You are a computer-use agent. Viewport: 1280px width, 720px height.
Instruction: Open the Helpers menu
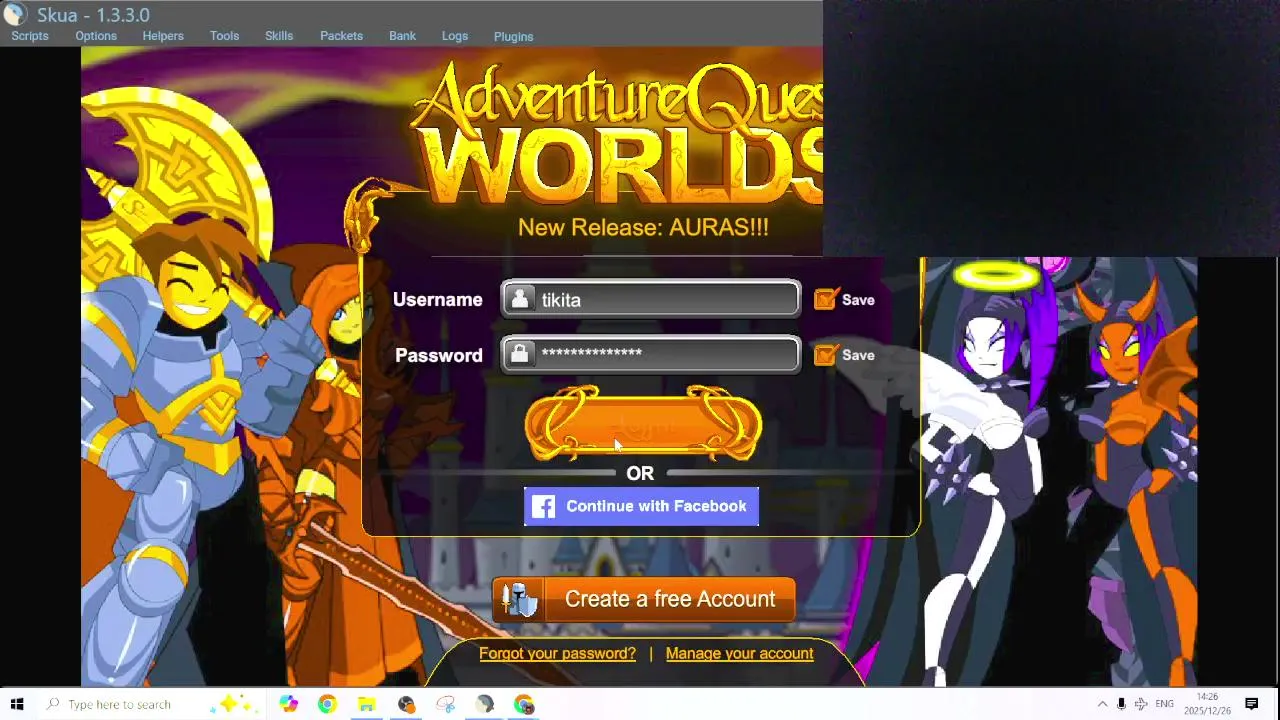coord(163,36)
